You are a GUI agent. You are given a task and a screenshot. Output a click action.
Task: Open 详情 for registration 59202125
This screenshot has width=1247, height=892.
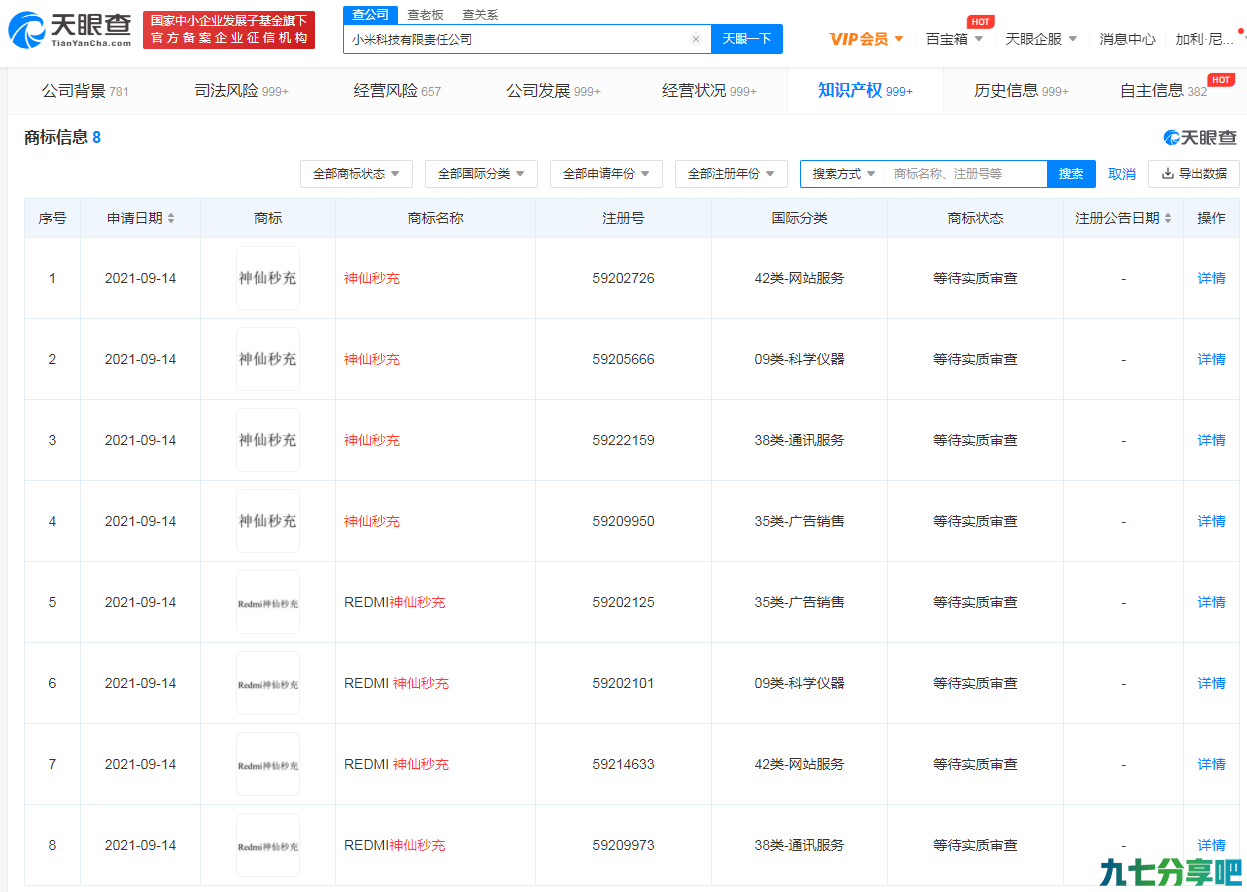pyautogui.click(x=1211, y=602)
